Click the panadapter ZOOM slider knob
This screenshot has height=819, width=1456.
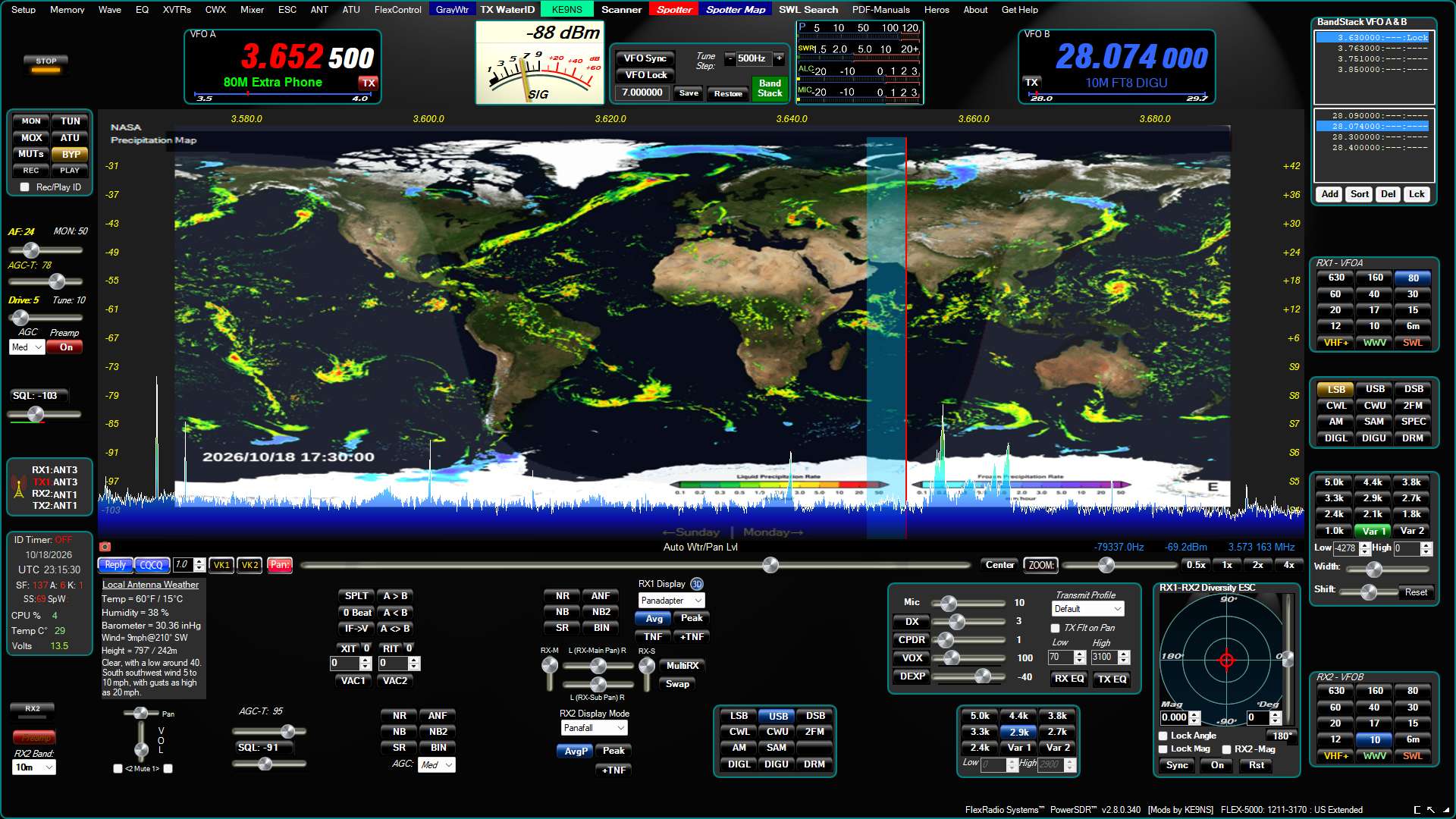(x=1106, y=565)
